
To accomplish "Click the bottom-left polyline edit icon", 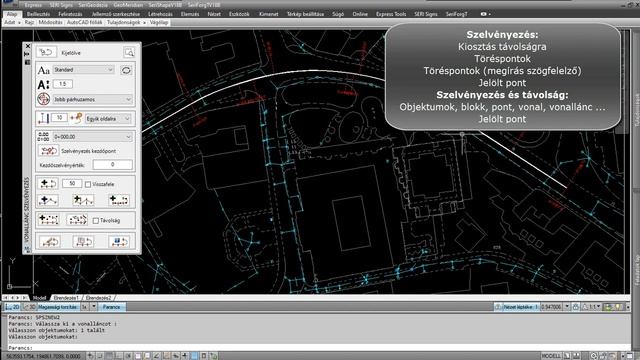I will click(50, 242).
